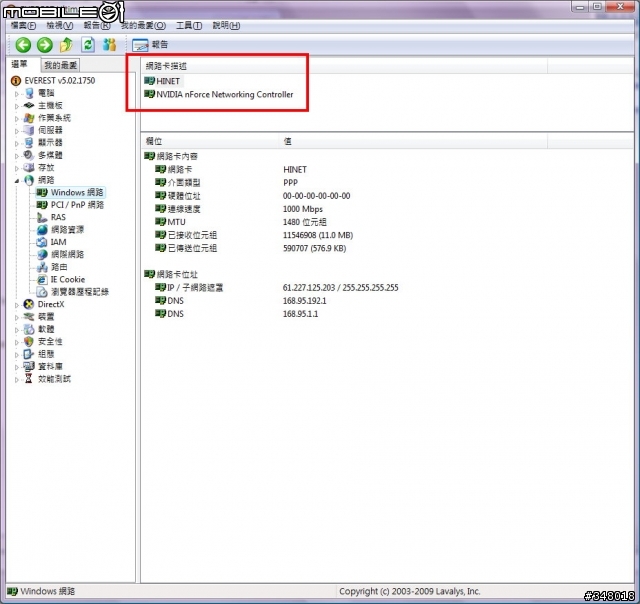Click the DirectX icon in tree
640x604 pixels.
click(29, 304)
